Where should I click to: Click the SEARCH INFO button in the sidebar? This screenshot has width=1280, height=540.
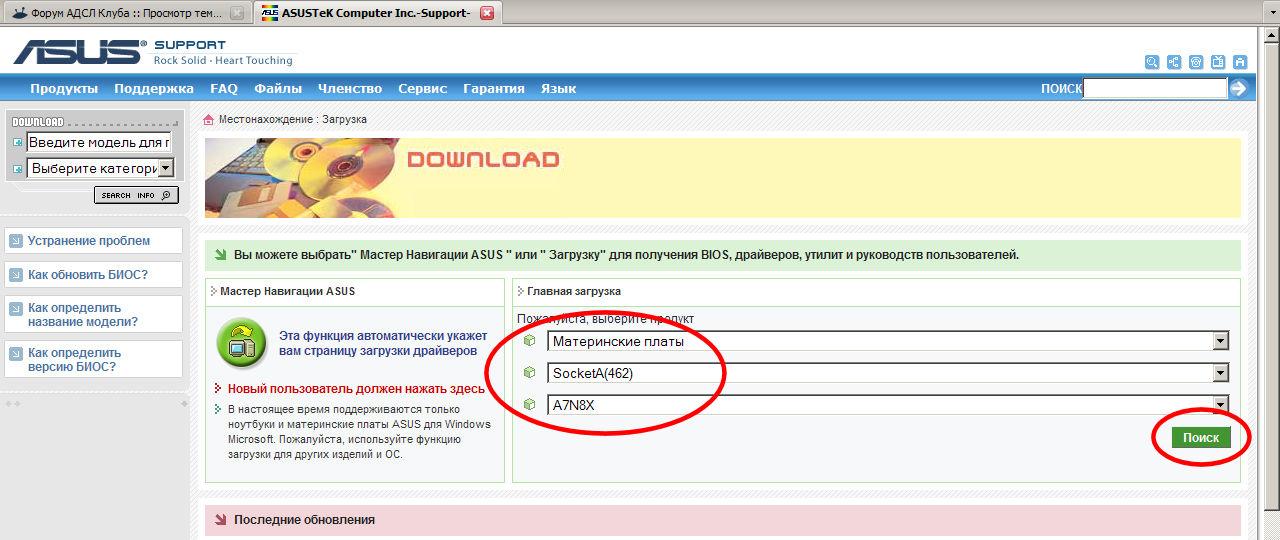pos(136,195)
